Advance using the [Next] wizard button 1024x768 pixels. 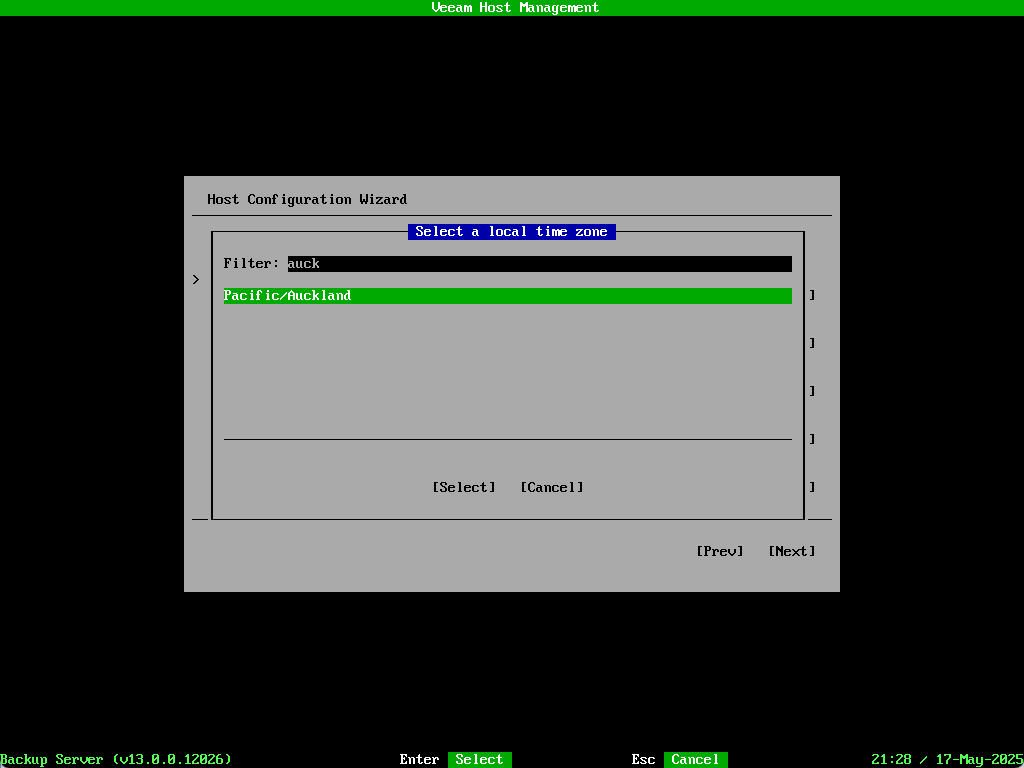pos(791,551)
